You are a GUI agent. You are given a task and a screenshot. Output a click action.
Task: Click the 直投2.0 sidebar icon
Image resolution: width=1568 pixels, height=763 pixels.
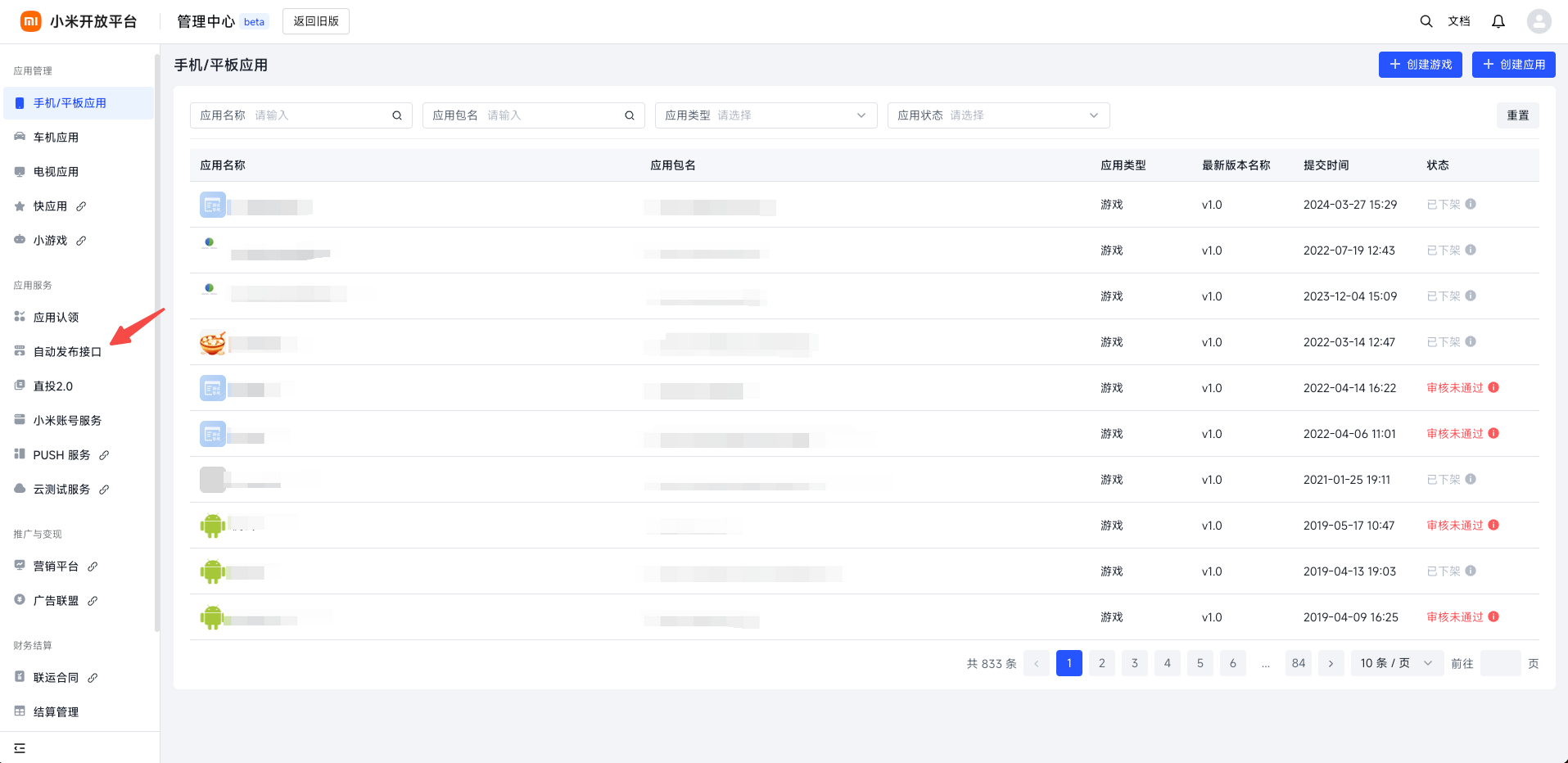point(20,386)
